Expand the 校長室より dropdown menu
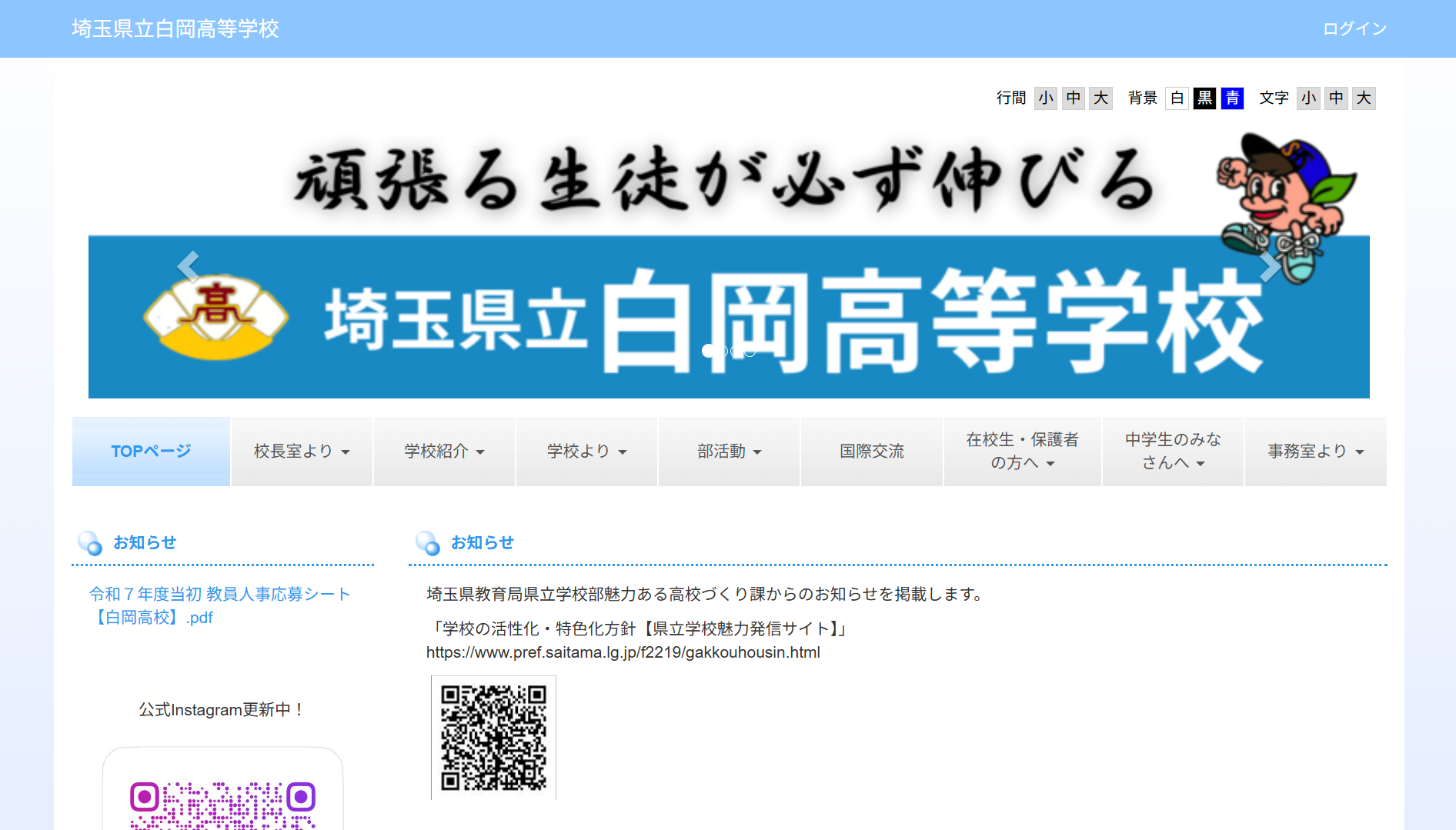Image resolution: width=1456 pixels, height=830 pixels. point(302,452)
